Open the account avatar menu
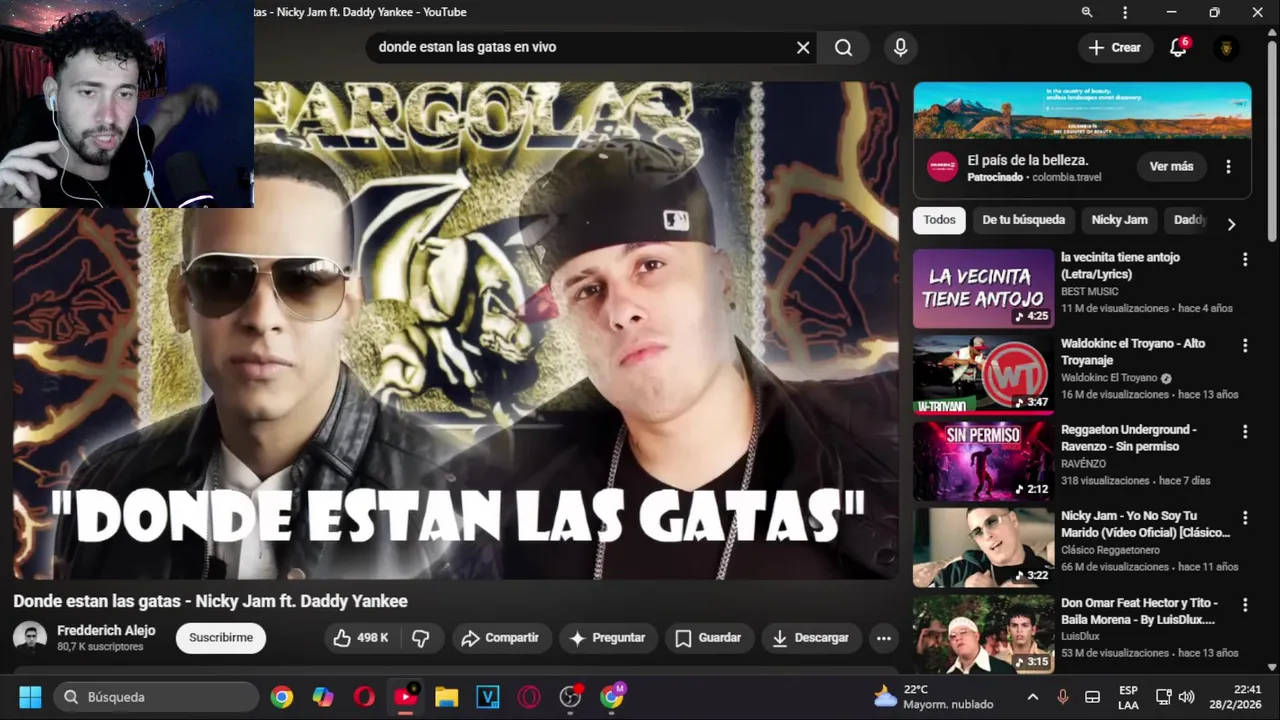Viewport: 1280px width, 720px height. (x=1226, y=47)
